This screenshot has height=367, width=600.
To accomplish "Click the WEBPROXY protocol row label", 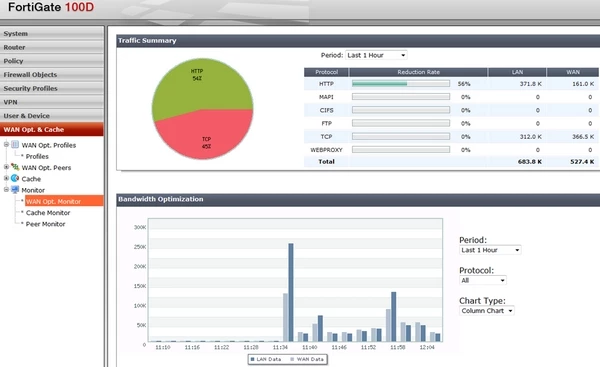I will click(x=326, y=150).
